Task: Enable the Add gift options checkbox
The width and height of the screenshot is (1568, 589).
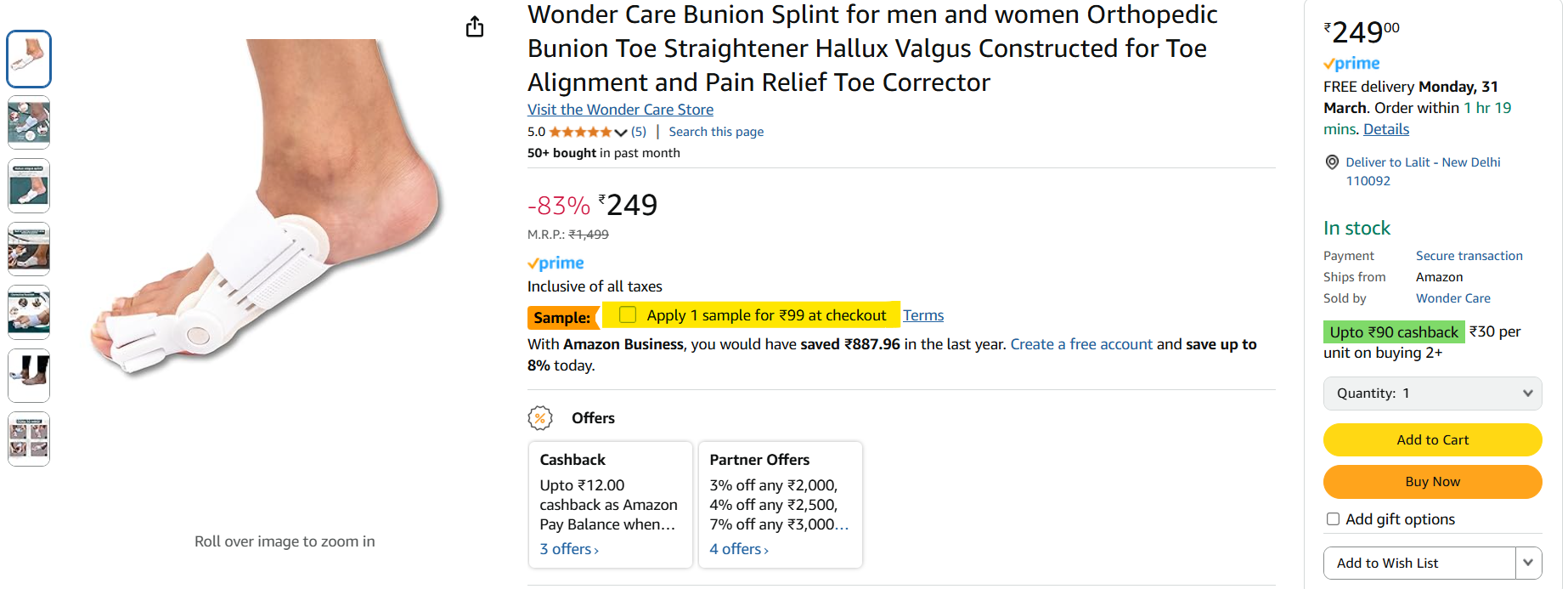Action: [1334, 519]
